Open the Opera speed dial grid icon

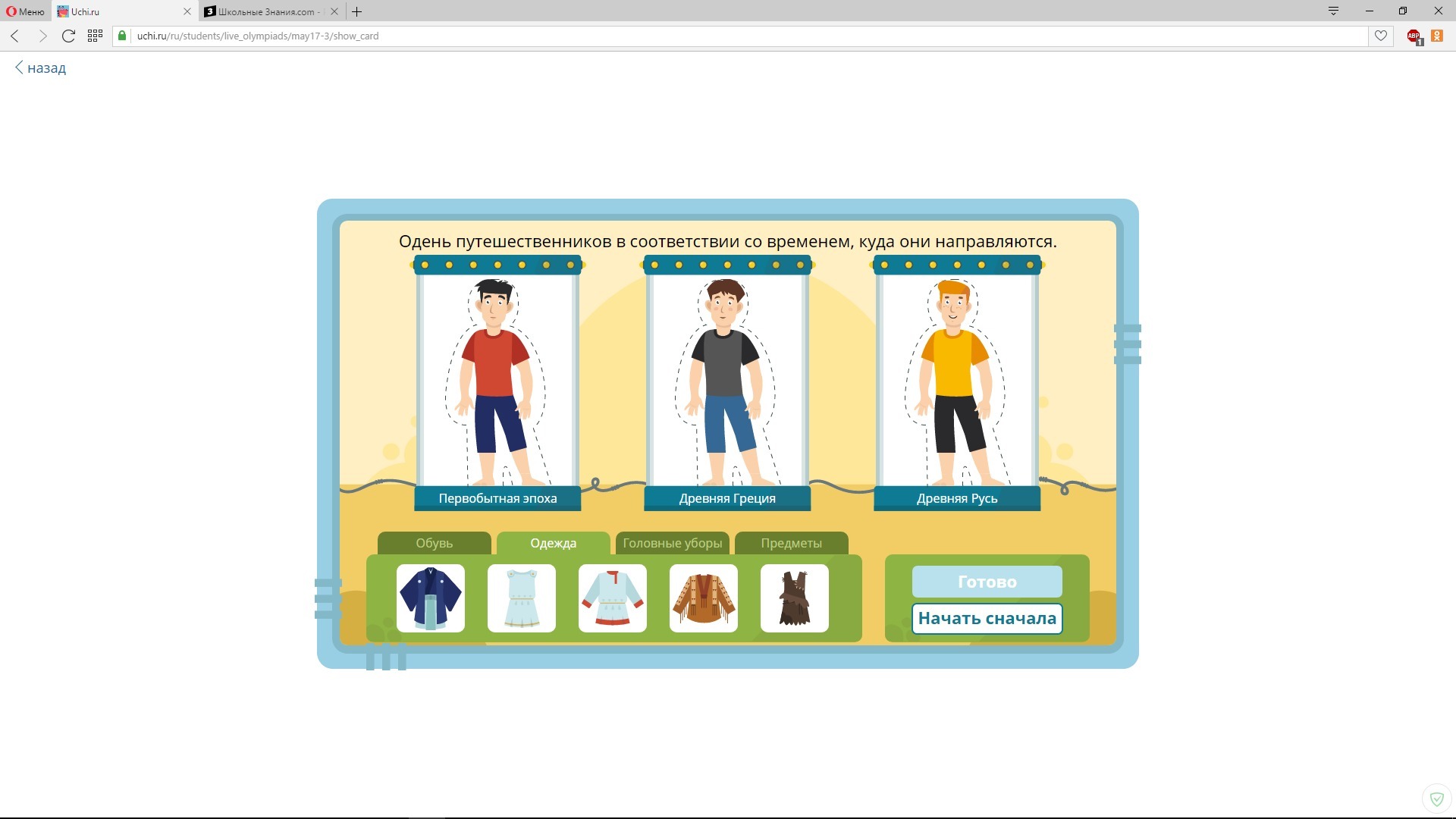point(95,36)
